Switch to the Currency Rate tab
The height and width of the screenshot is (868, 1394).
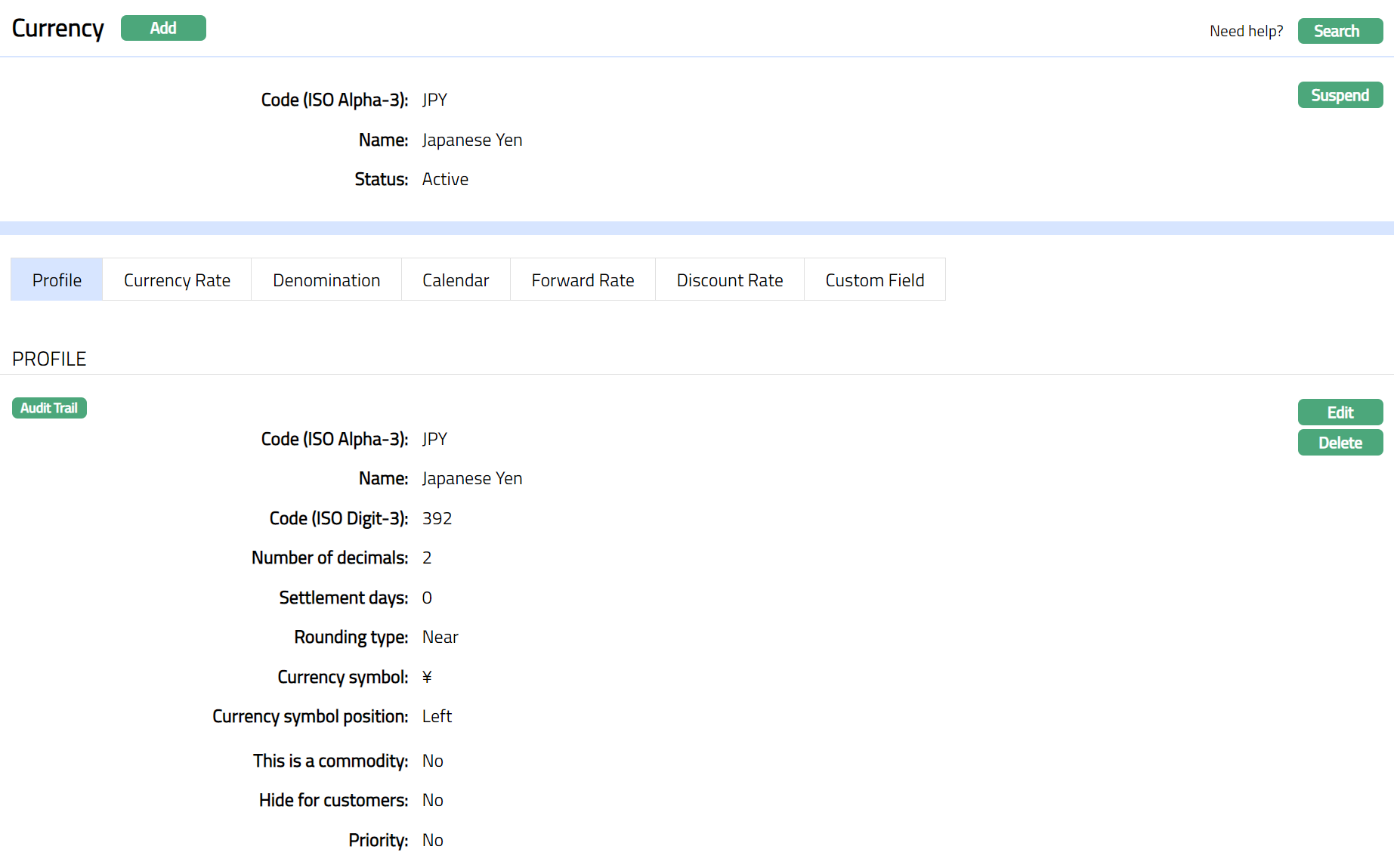tap(177, 280)
